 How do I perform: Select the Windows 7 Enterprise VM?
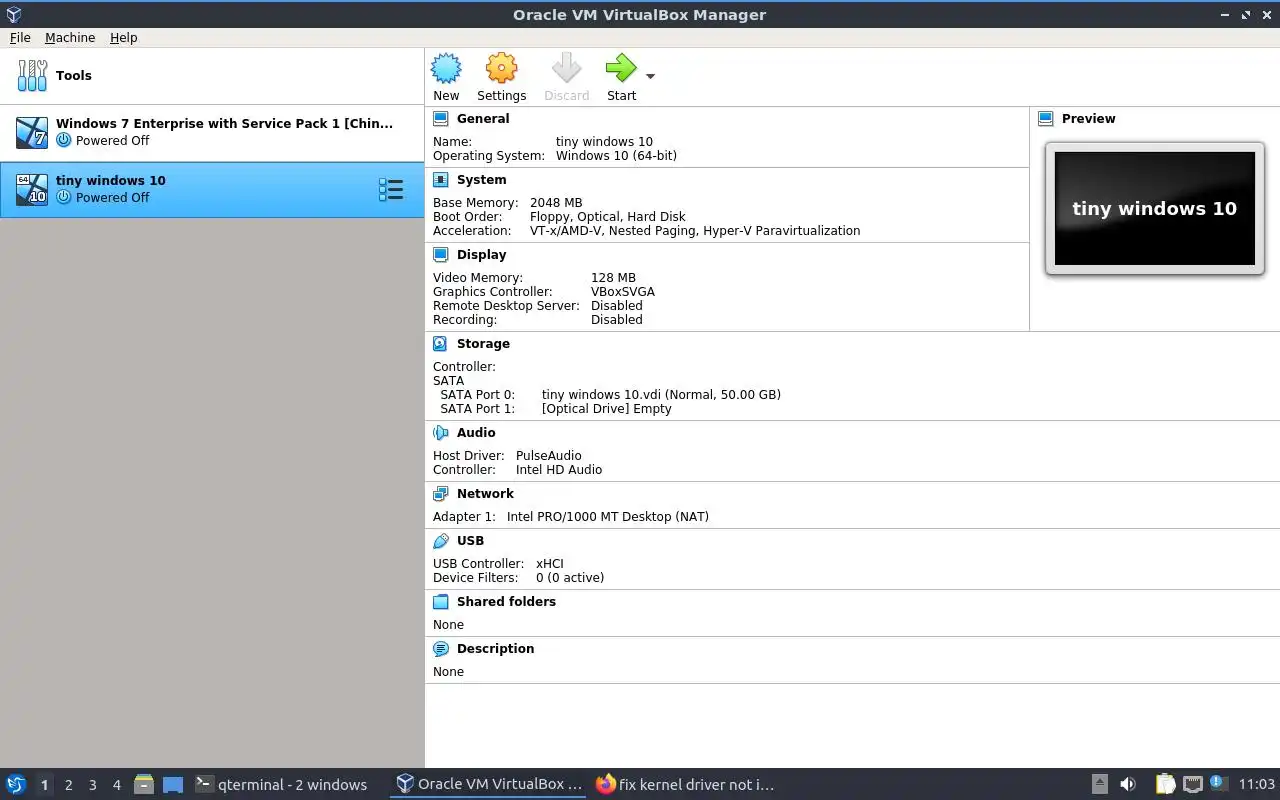tap(212, 132)
